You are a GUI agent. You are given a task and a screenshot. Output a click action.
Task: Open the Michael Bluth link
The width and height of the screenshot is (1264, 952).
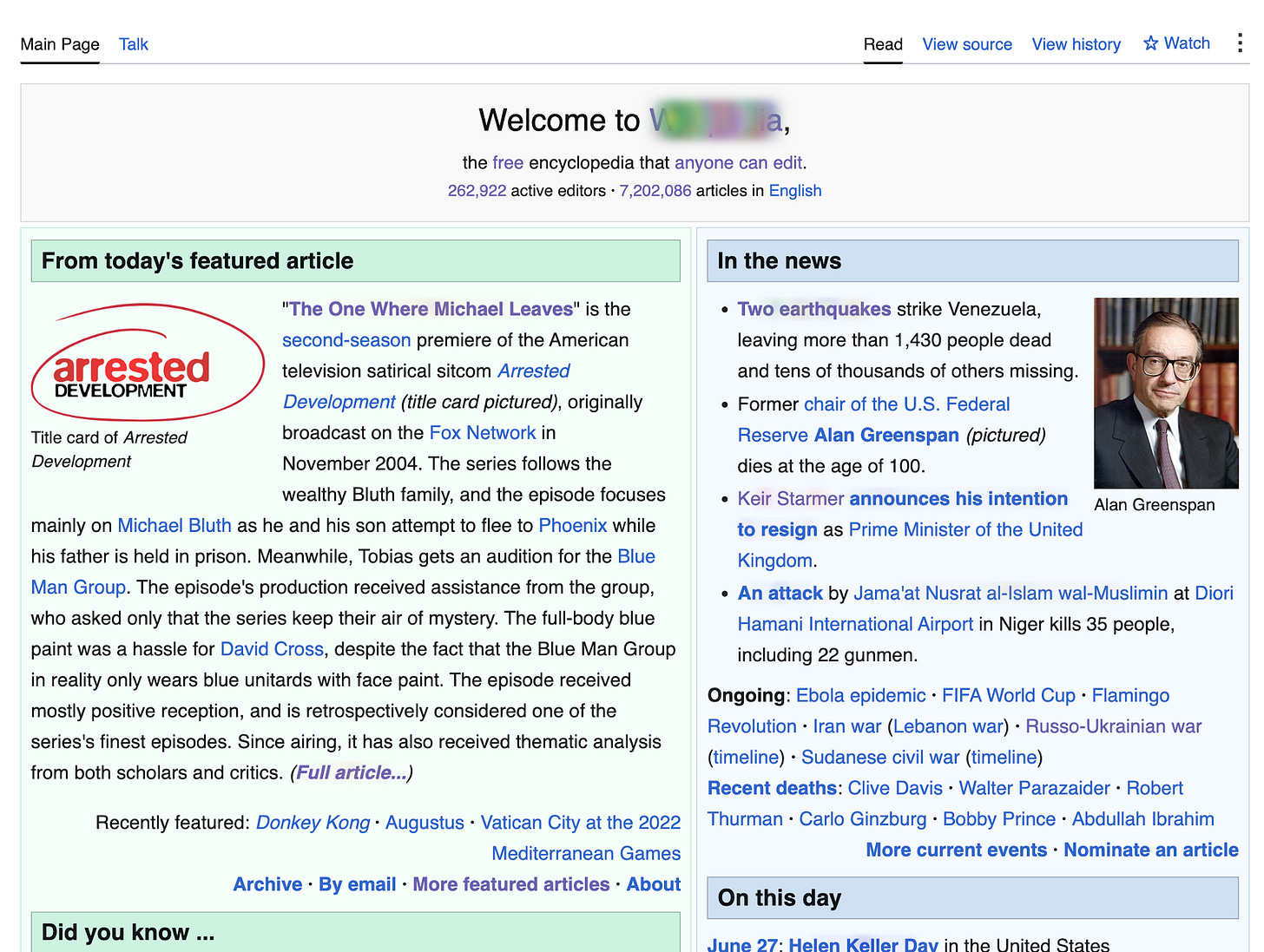(x=174, y=526)
